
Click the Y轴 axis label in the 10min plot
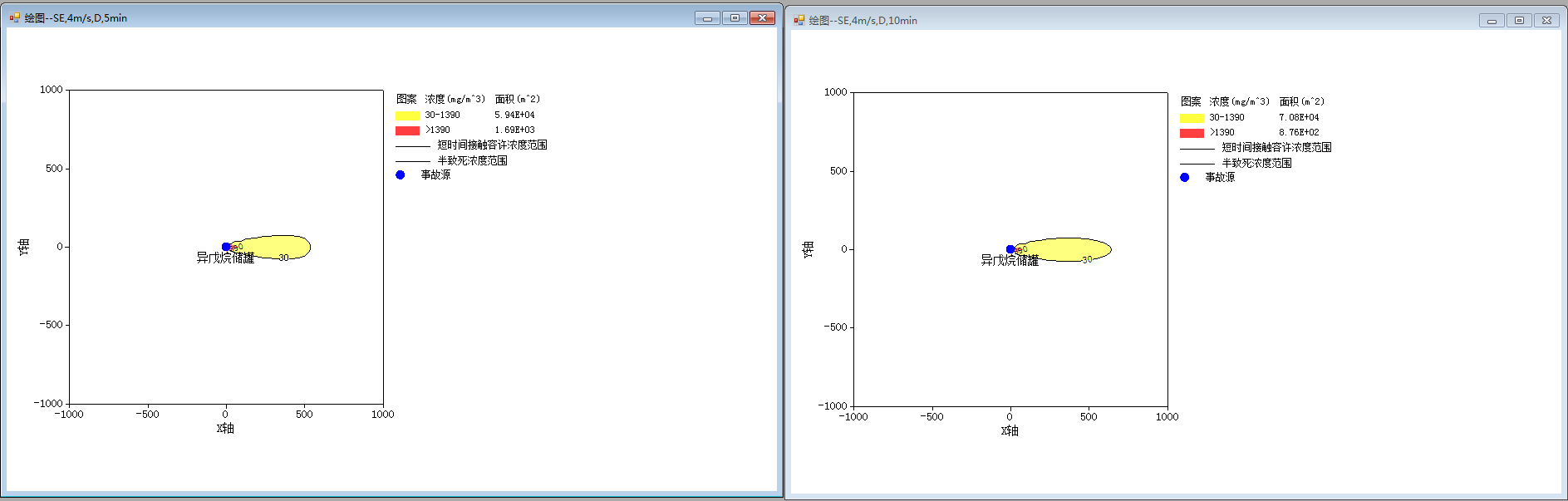pos(808,249)
